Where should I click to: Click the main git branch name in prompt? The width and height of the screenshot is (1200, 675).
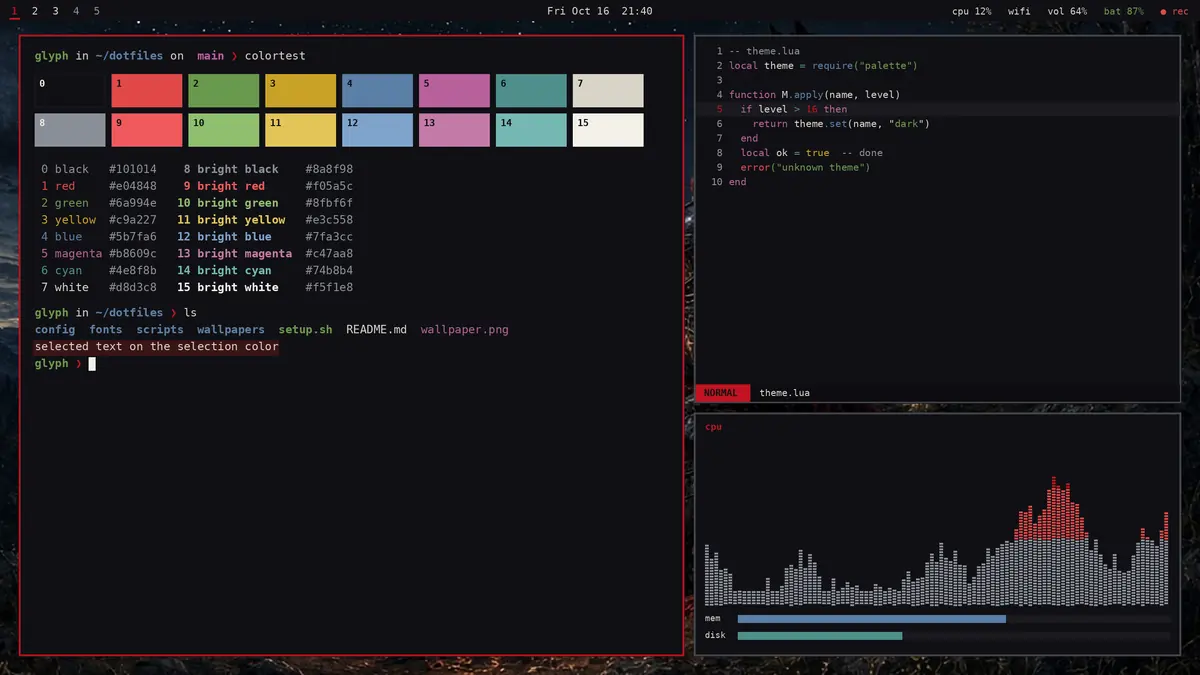click(211, 57)
